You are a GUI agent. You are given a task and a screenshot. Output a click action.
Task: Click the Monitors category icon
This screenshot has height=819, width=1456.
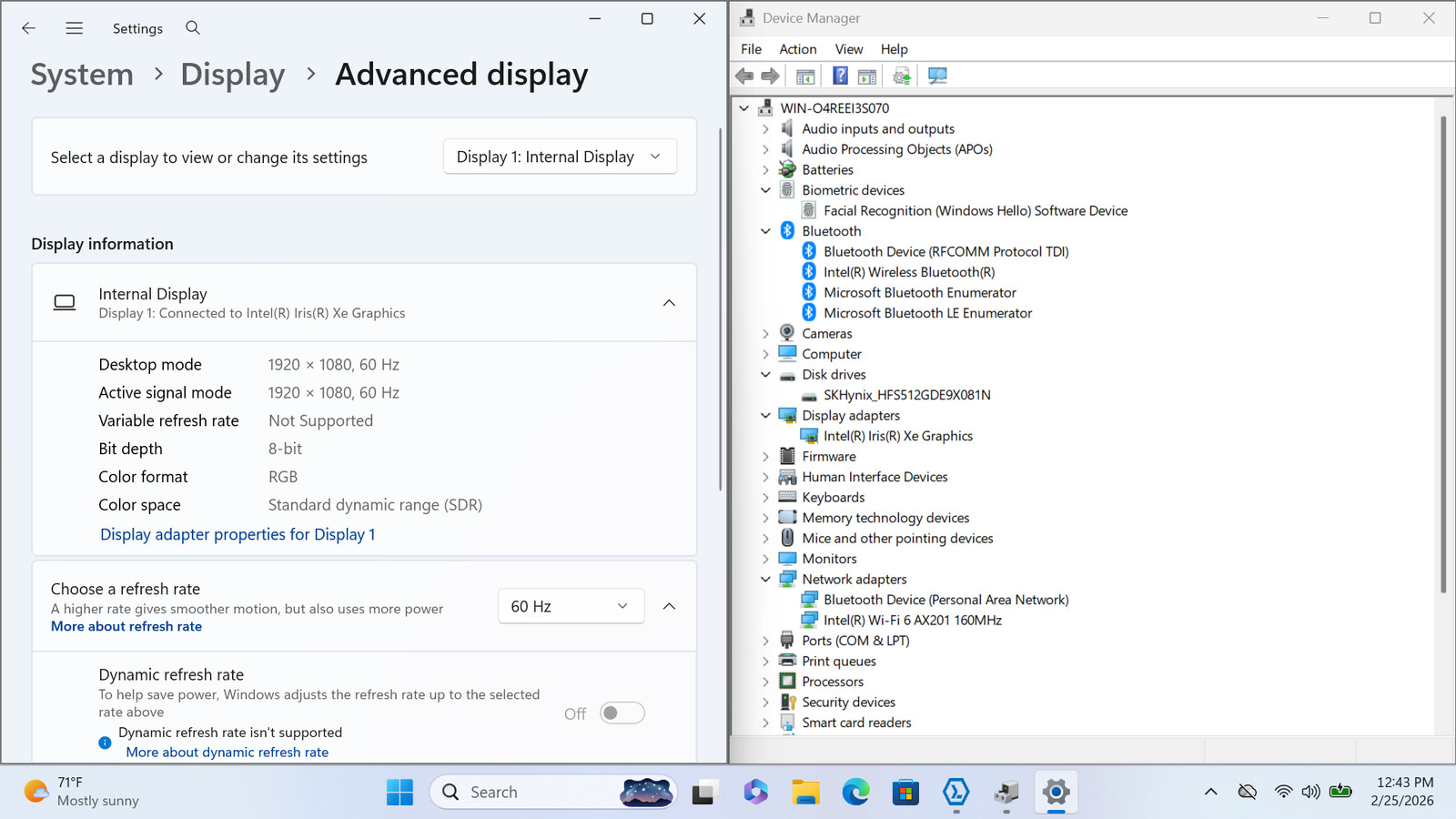tap(787, 559)
